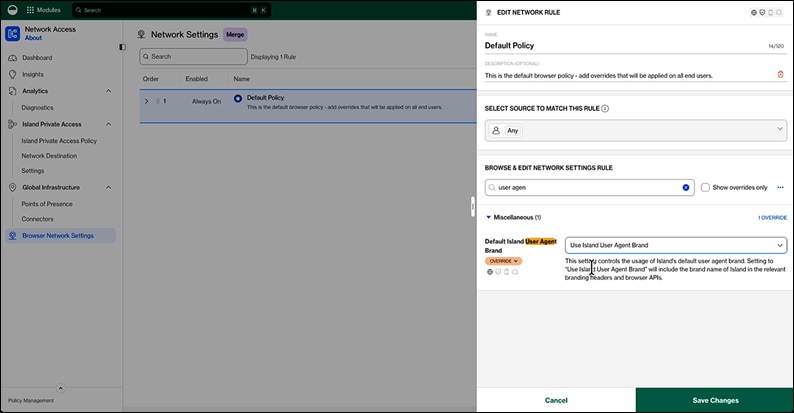Click the shield platform icon in panel header

click(762, 13)
